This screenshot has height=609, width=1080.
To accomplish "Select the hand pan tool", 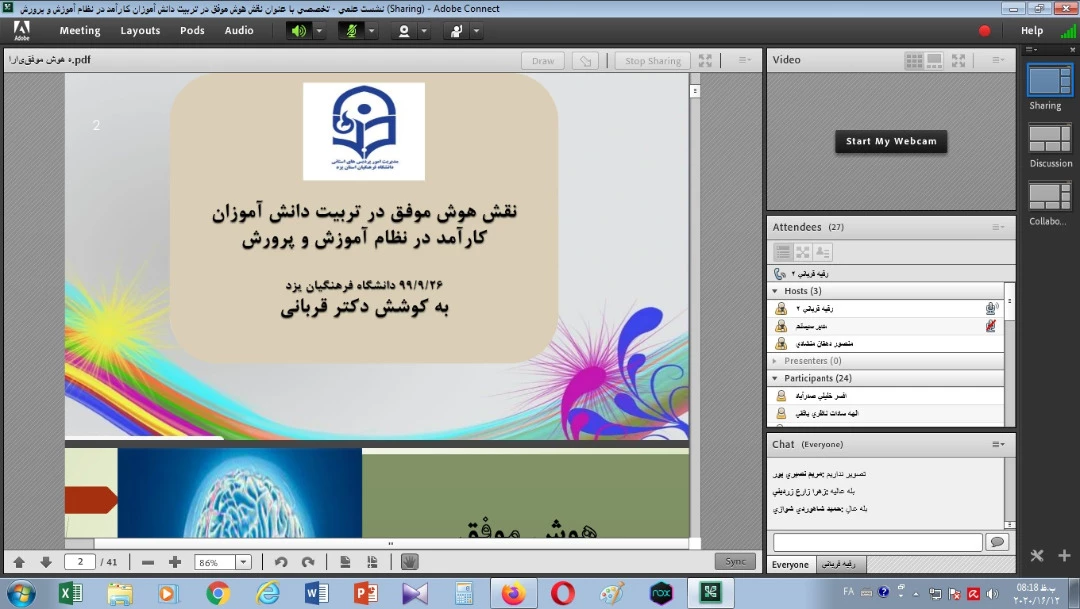I will (409, 562).
